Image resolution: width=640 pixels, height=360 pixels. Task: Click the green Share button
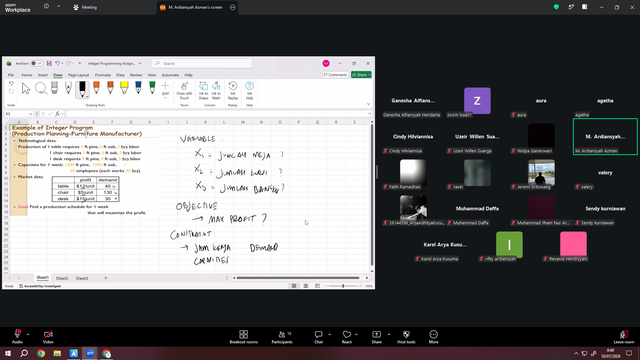pos(361,75)
